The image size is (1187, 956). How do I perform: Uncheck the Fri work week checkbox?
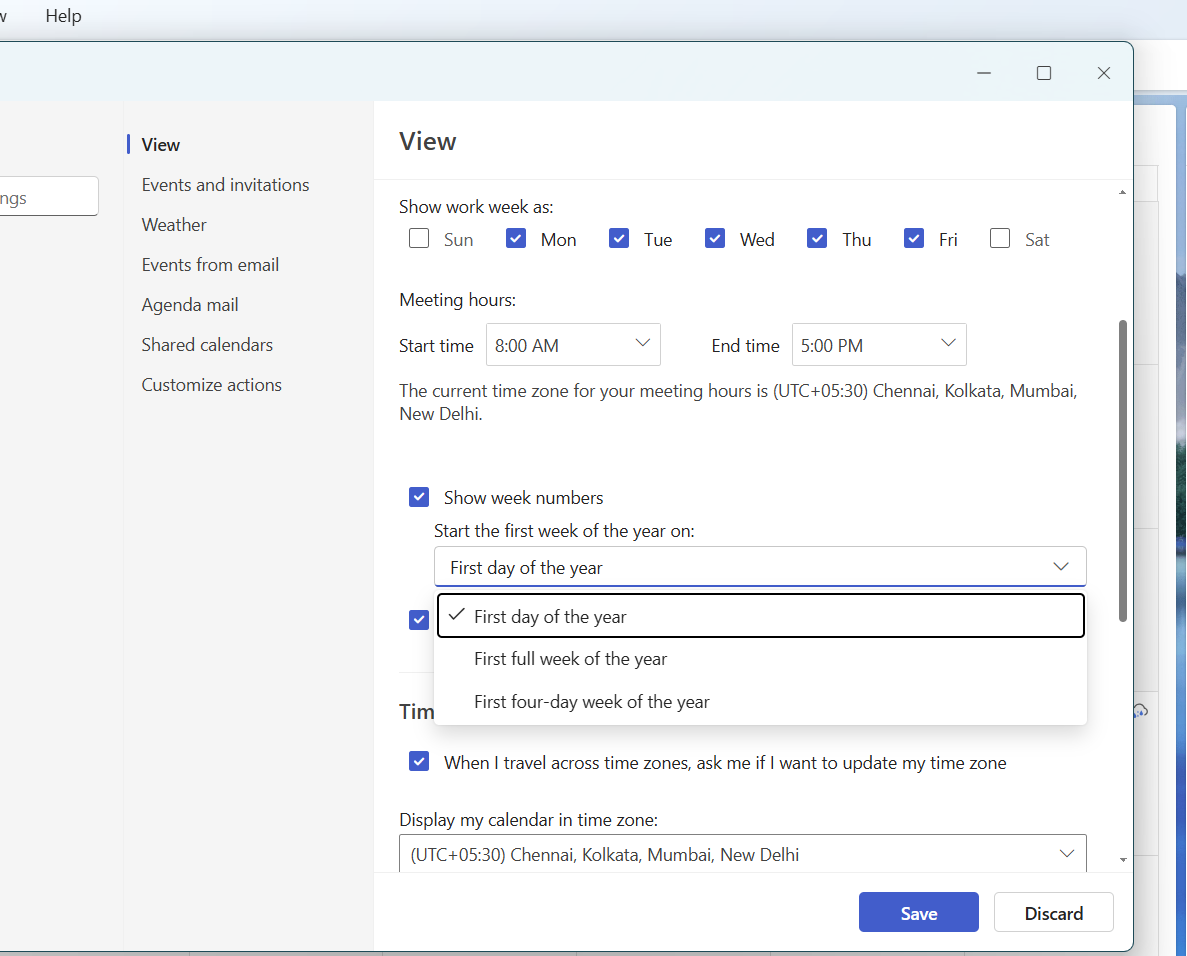[x=914, y=238]
